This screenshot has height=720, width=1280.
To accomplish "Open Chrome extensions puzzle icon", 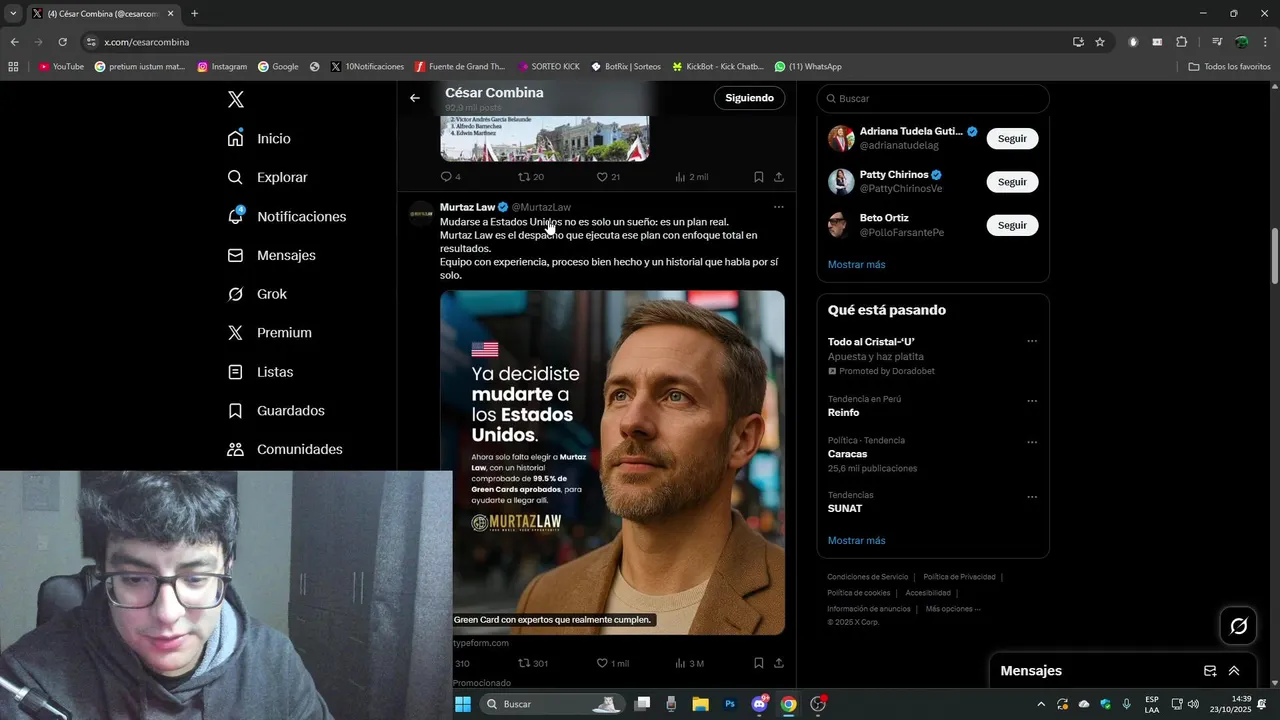I will 1181,42.
